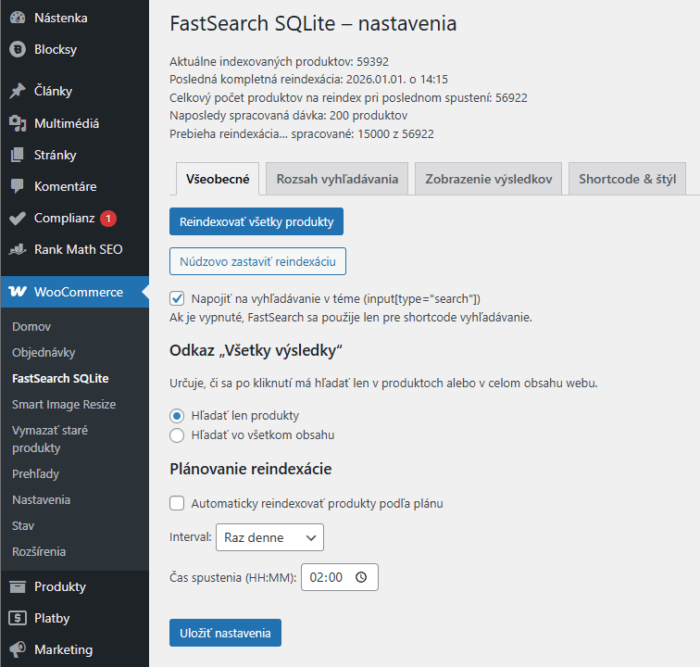The height and width of the screenshot is (667, 700).
Task: Open Komentáre in the sidebar
Action: [x=65, y=186]
